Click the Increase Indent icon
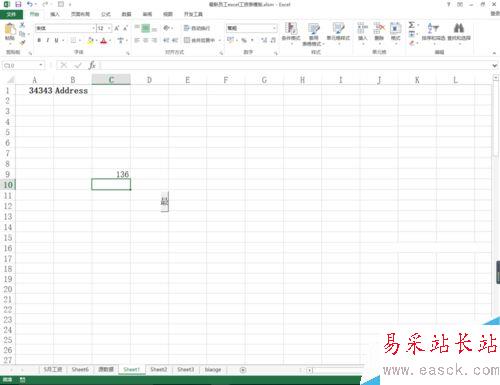The image size is (500, 385). point(175,40)
